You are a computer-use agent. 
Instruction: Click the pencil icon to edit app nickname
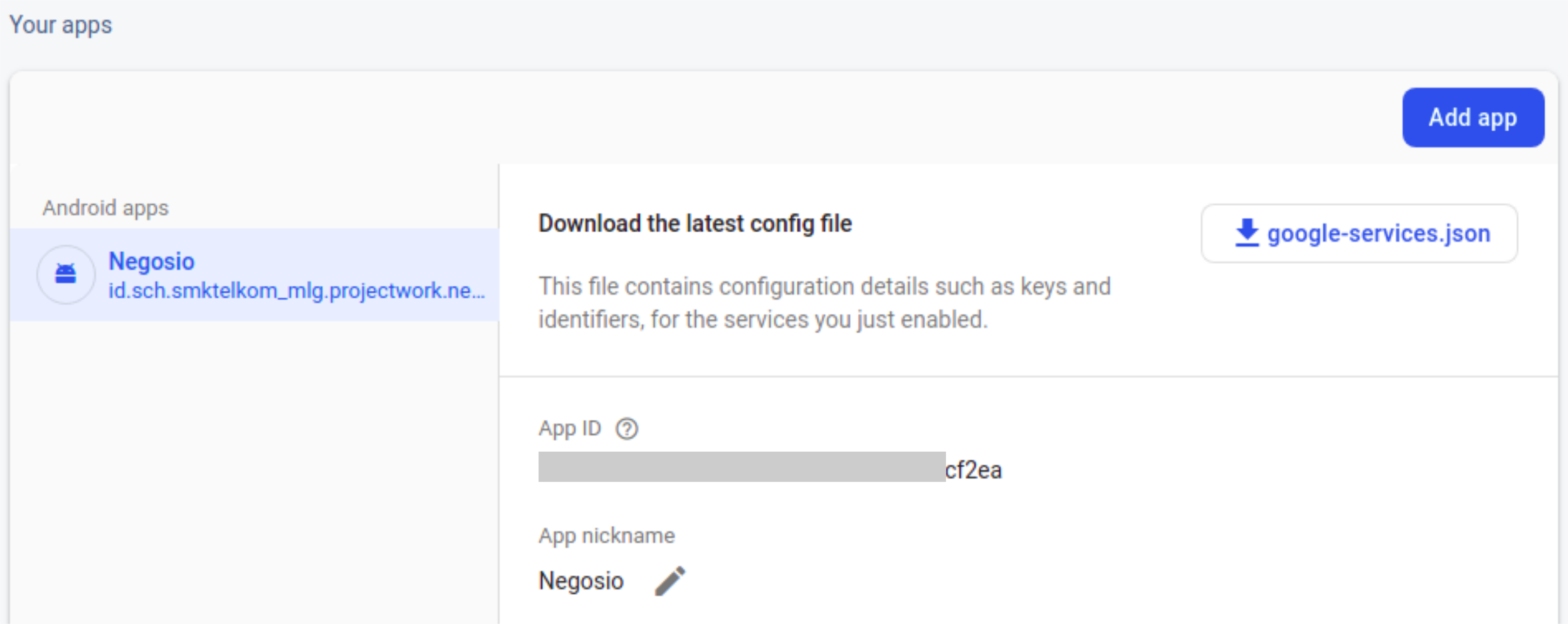(x=670, y=581)
